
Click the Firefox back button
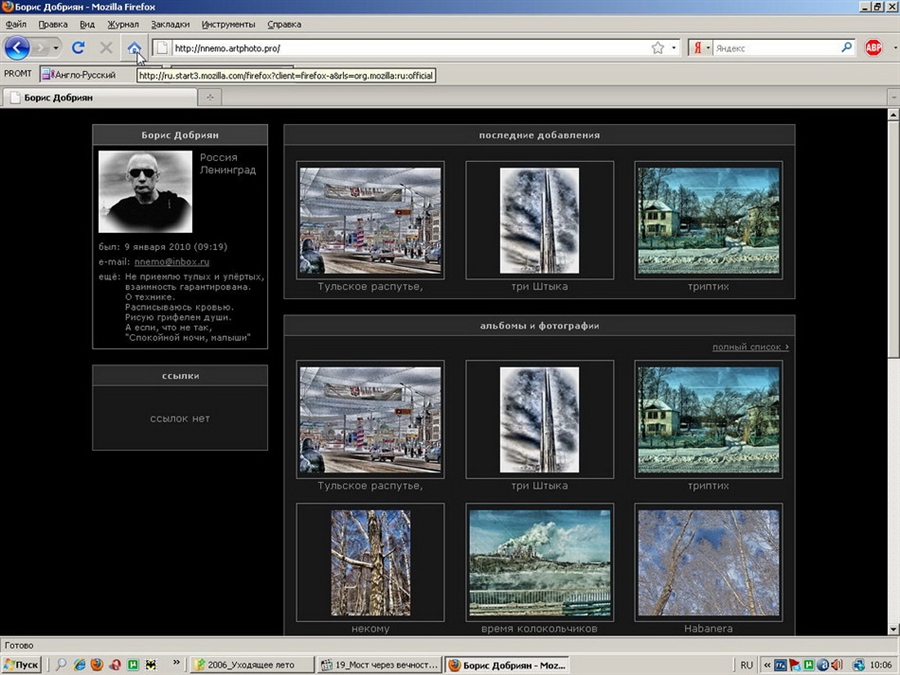click(x=18, y=47)
